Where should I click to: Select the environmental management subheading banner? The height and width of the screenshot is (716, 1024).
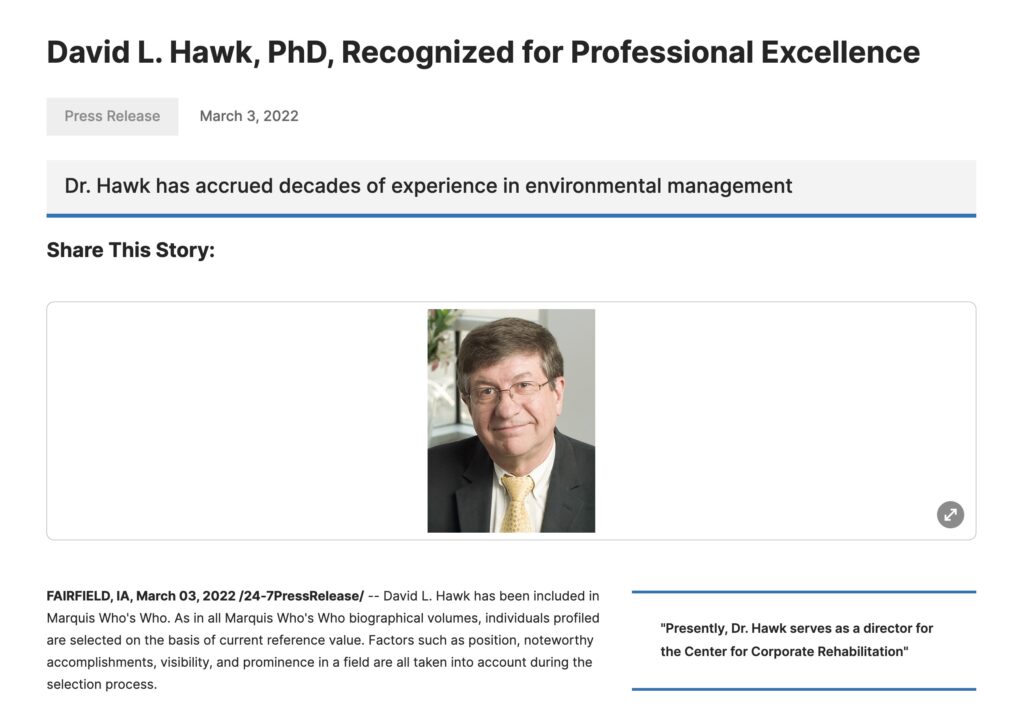[511, 187]
